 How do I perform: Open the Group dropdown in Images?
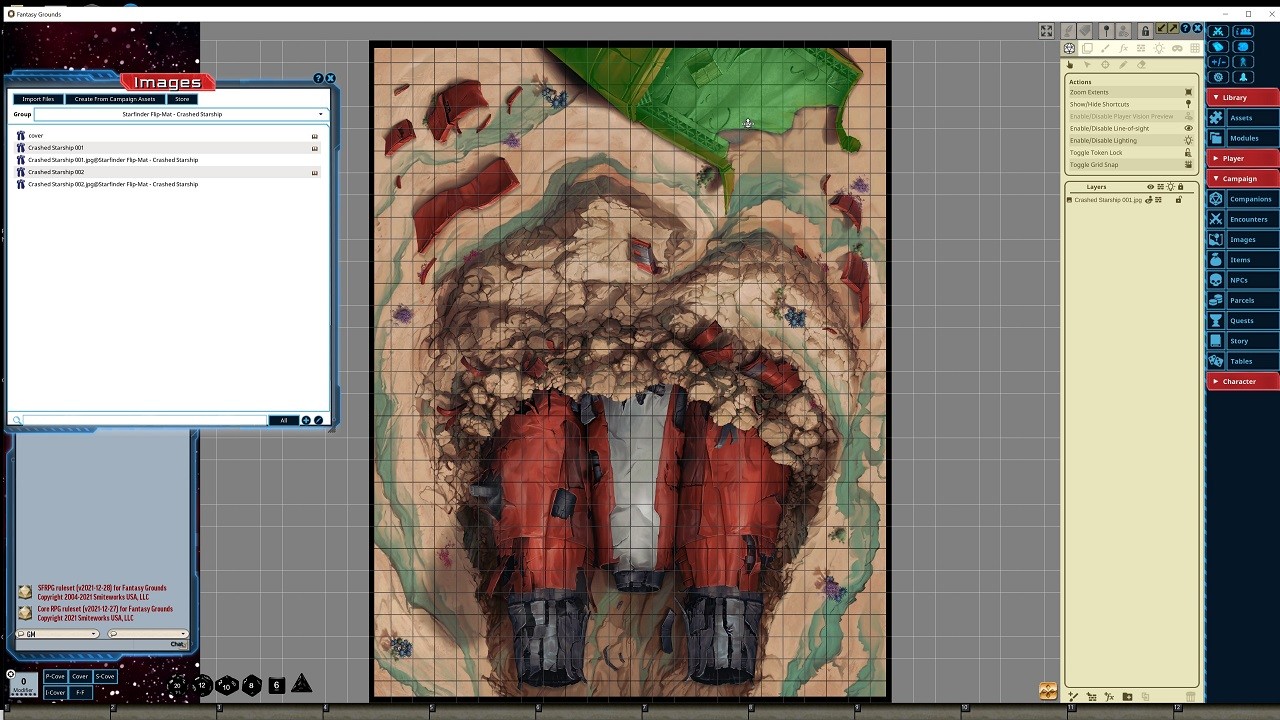(x=180, y=114)
